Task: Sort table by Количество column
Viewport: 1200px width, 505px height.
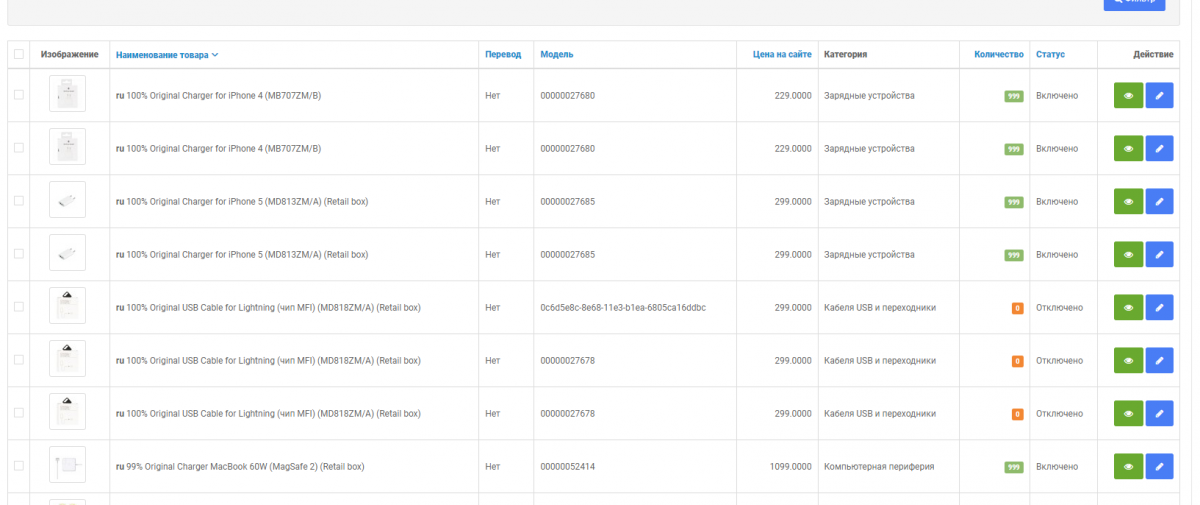Action: pos(999,55)
